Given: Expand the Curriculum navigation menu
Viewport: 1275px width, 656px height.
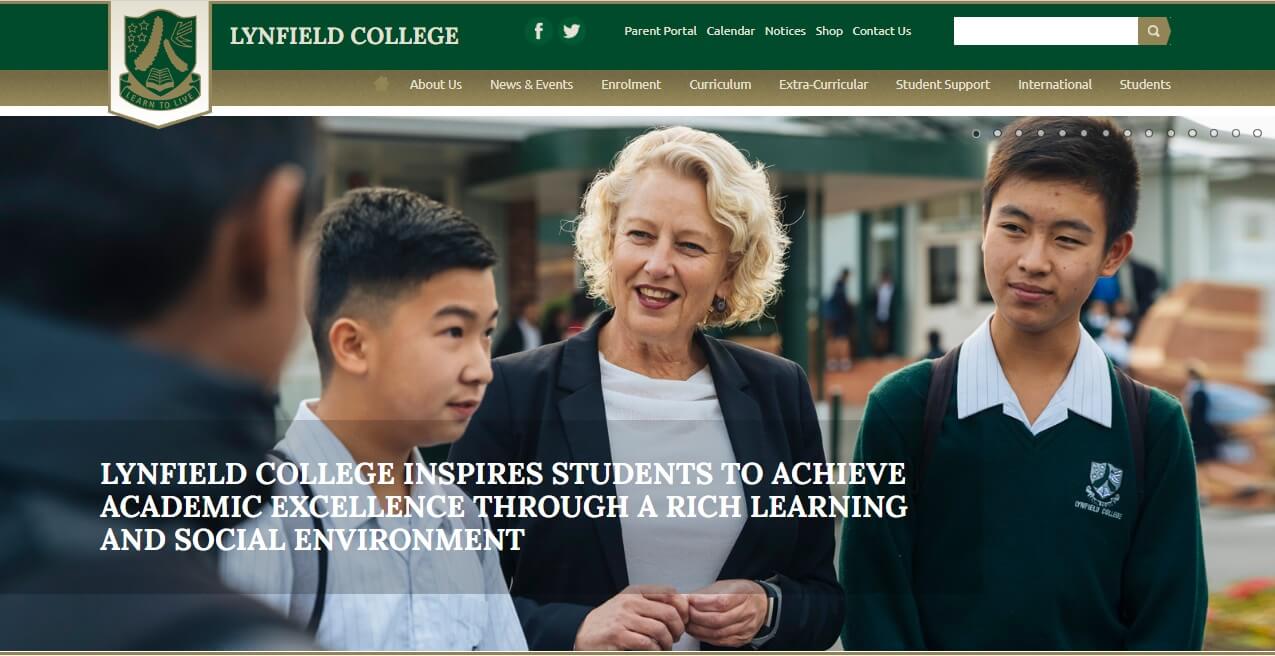Looking at the screenshot, I should click(720, 85).
